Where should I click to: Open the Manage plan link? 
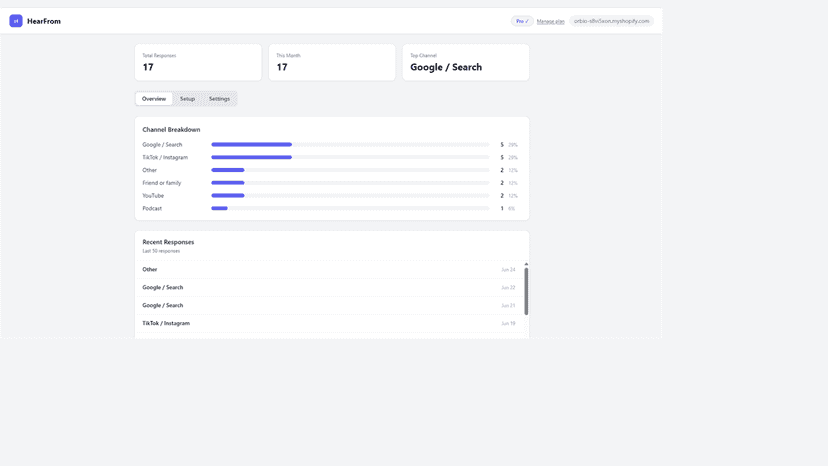550,22
